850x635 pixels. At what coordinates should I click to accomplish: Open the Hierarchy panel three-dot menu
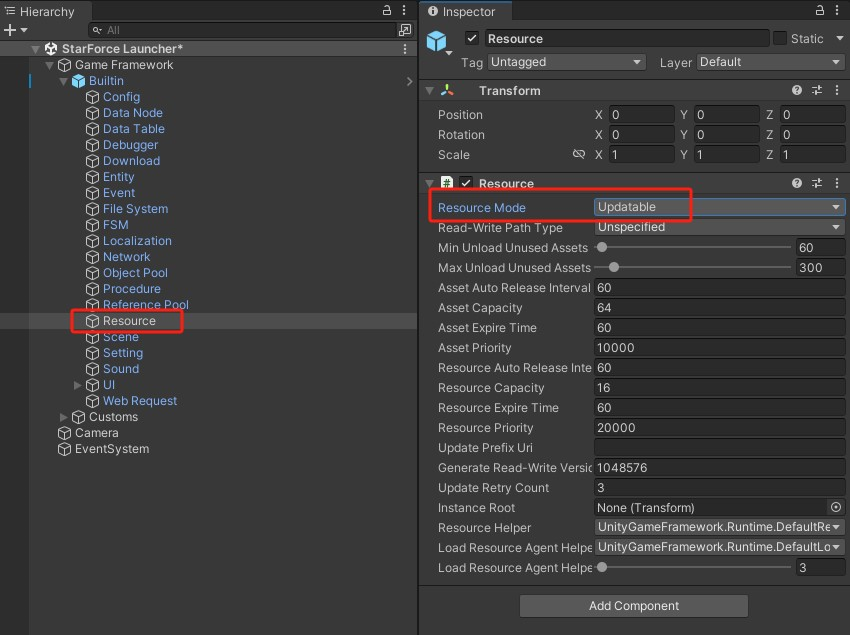point(403,11)
